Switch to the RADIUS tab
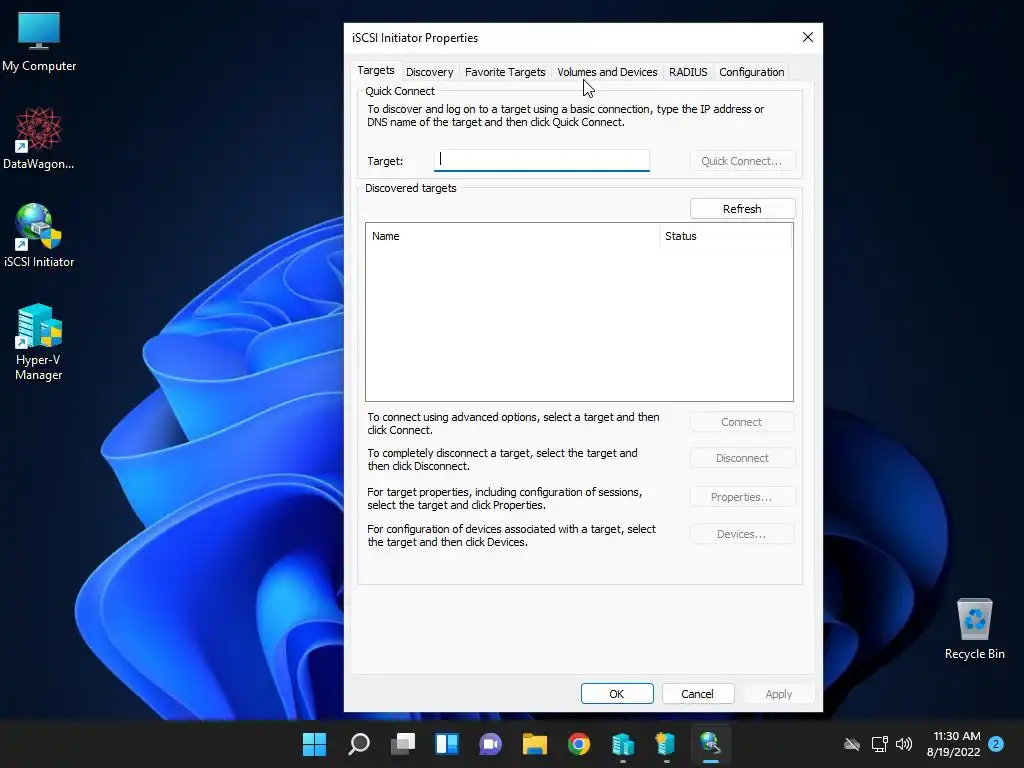This screenshot has height=768, width=1024. click(x=688, y=72)
